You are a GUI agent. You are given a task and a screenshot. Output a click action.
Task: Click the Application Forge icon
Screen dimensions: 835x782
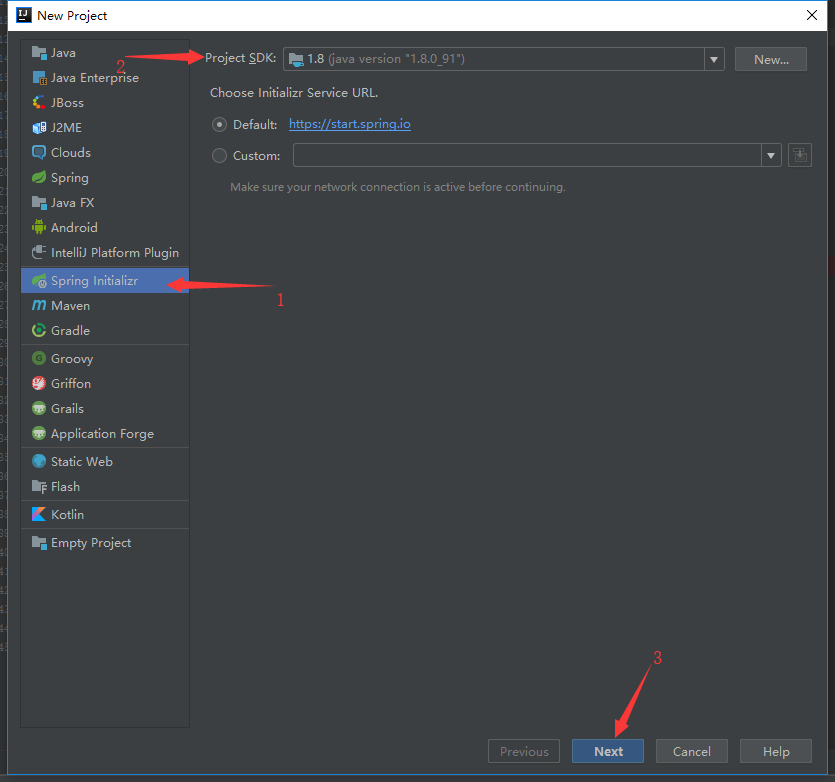coord(39,433)
